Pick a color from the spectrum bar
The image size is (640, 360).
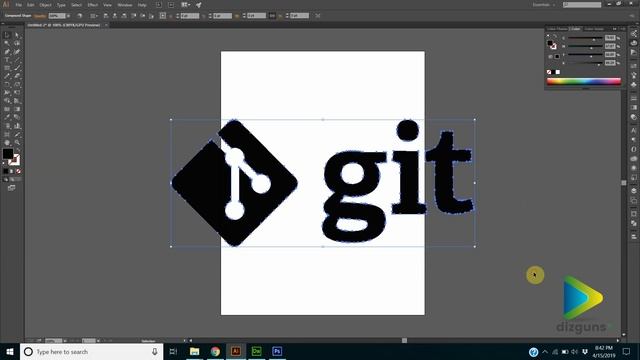point(584,81)
